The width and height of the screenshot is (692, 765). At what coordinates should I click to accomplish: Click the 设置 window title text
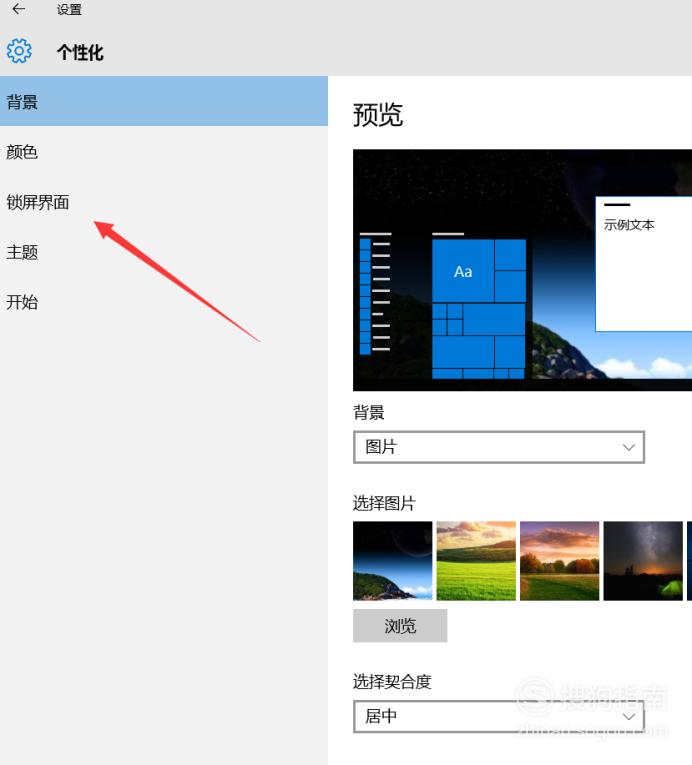click(x=69, y=9)
